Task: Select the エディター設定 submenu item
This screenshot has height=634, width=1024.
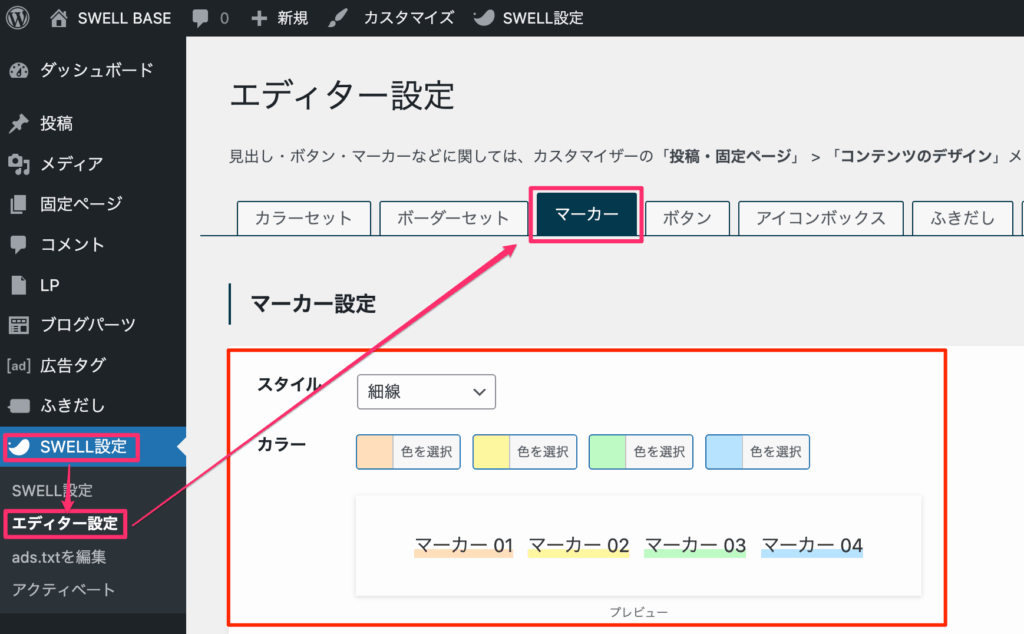Action: [64, 524]
